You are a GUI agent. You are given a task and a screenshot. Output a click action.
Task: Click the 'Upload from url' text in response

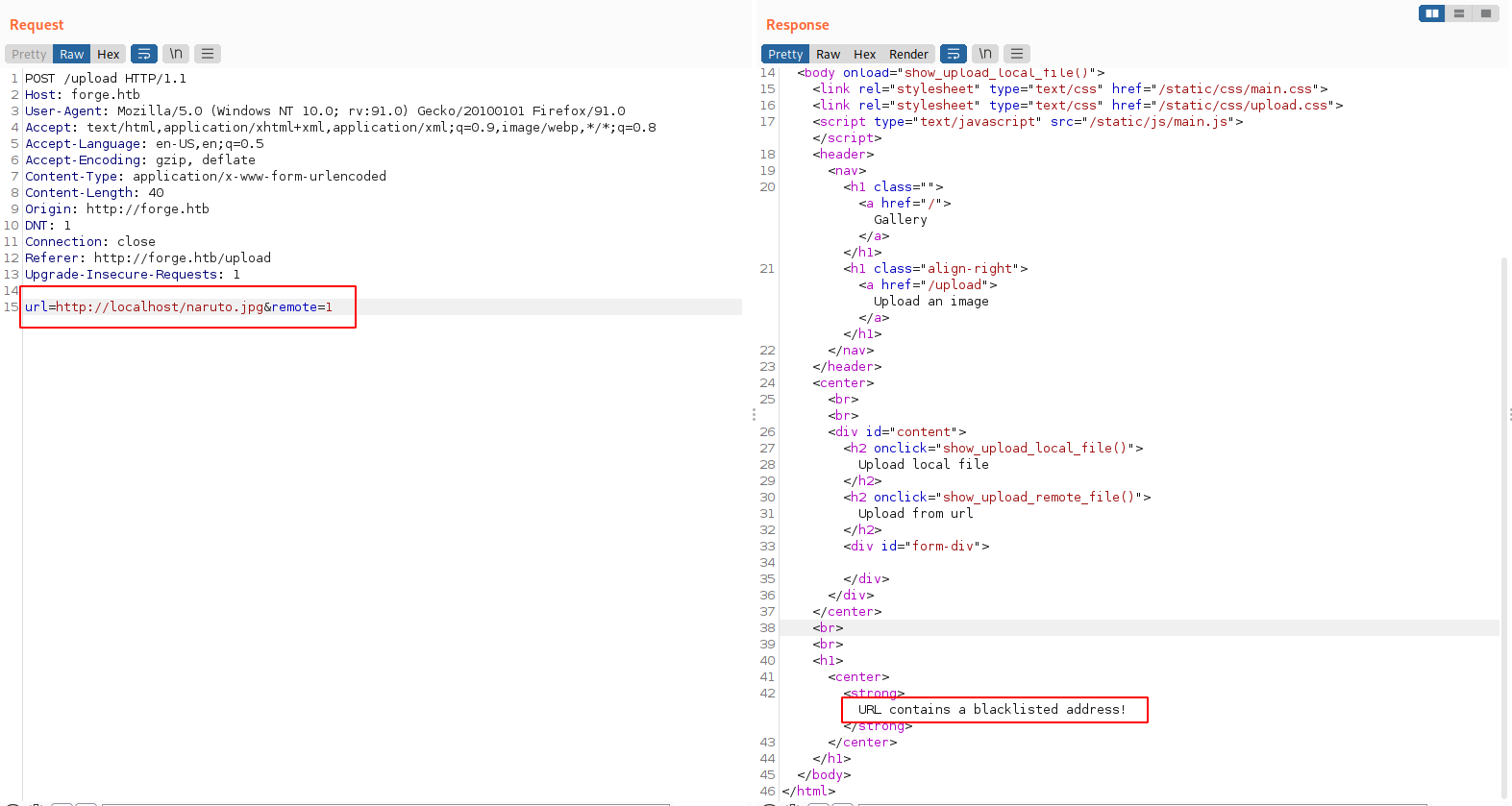pyautogui.click(x=916, y=514)
